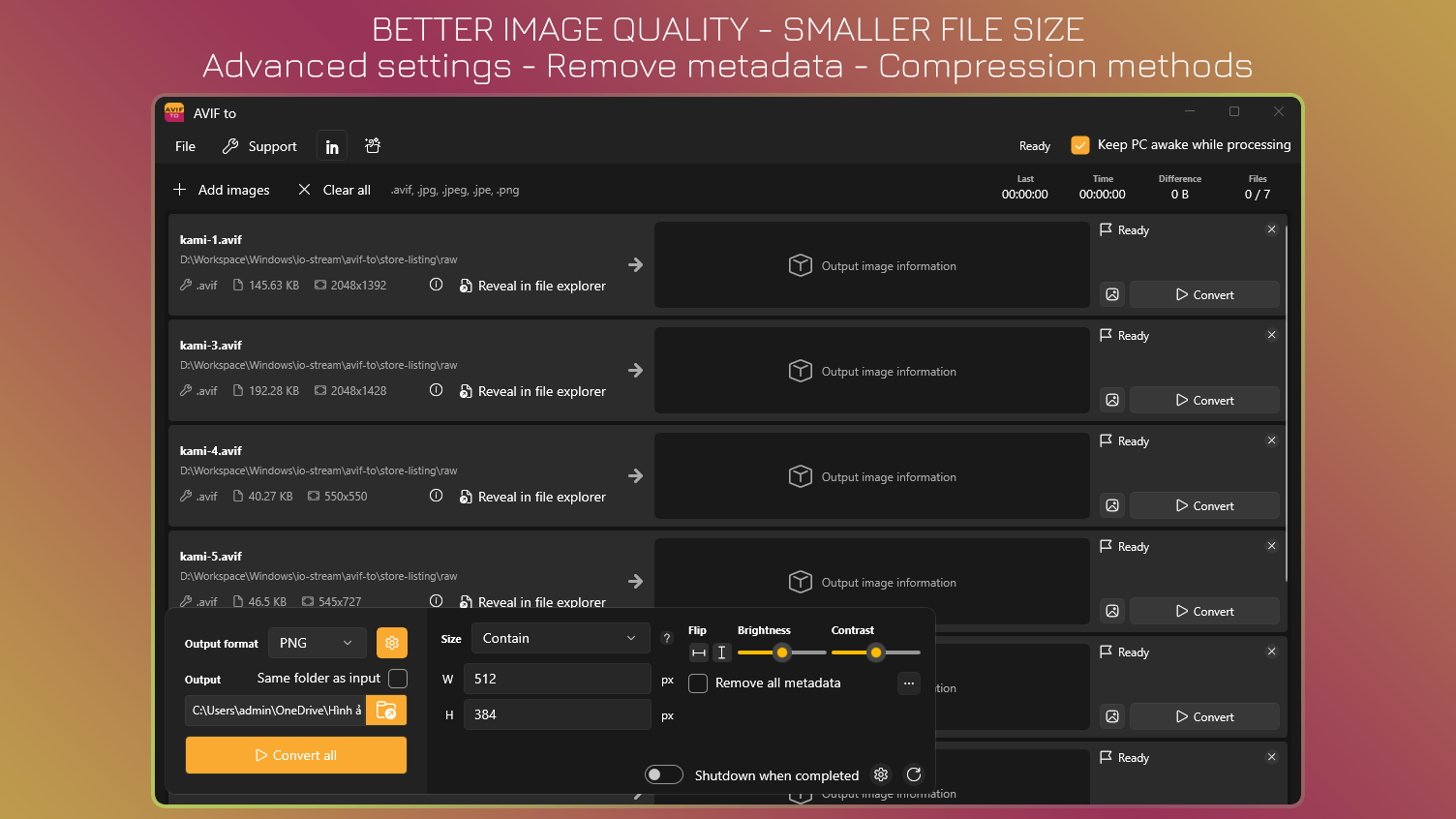The height and width of the screenshot is (819, 1456).
Task: Click the reset settings refresh icon
Action: pyautogui.click(x=913, y=774)
